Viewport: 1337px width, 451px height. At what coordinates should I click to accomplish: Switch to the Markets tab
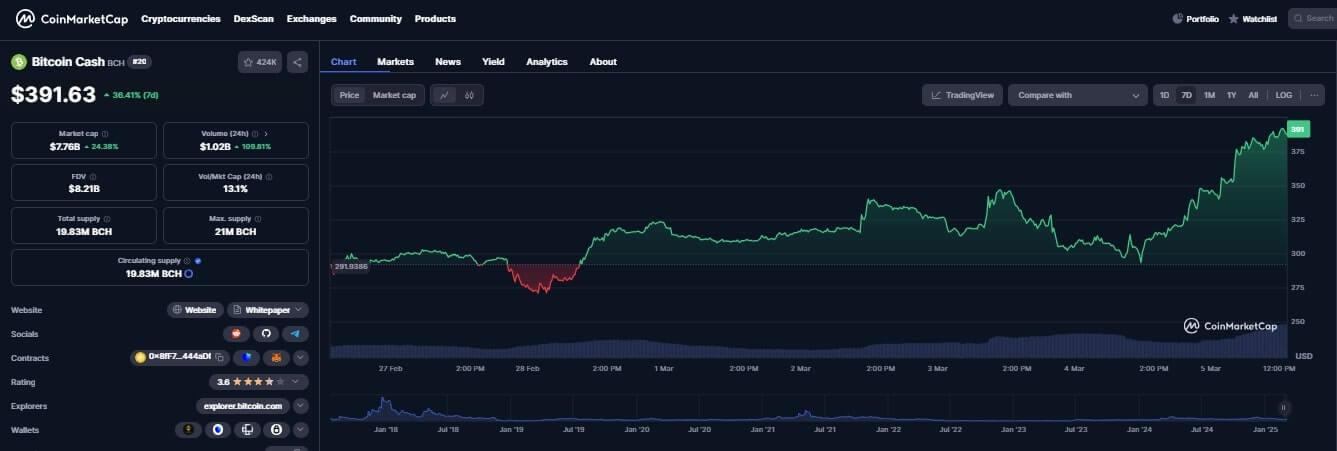click(395, 62)
